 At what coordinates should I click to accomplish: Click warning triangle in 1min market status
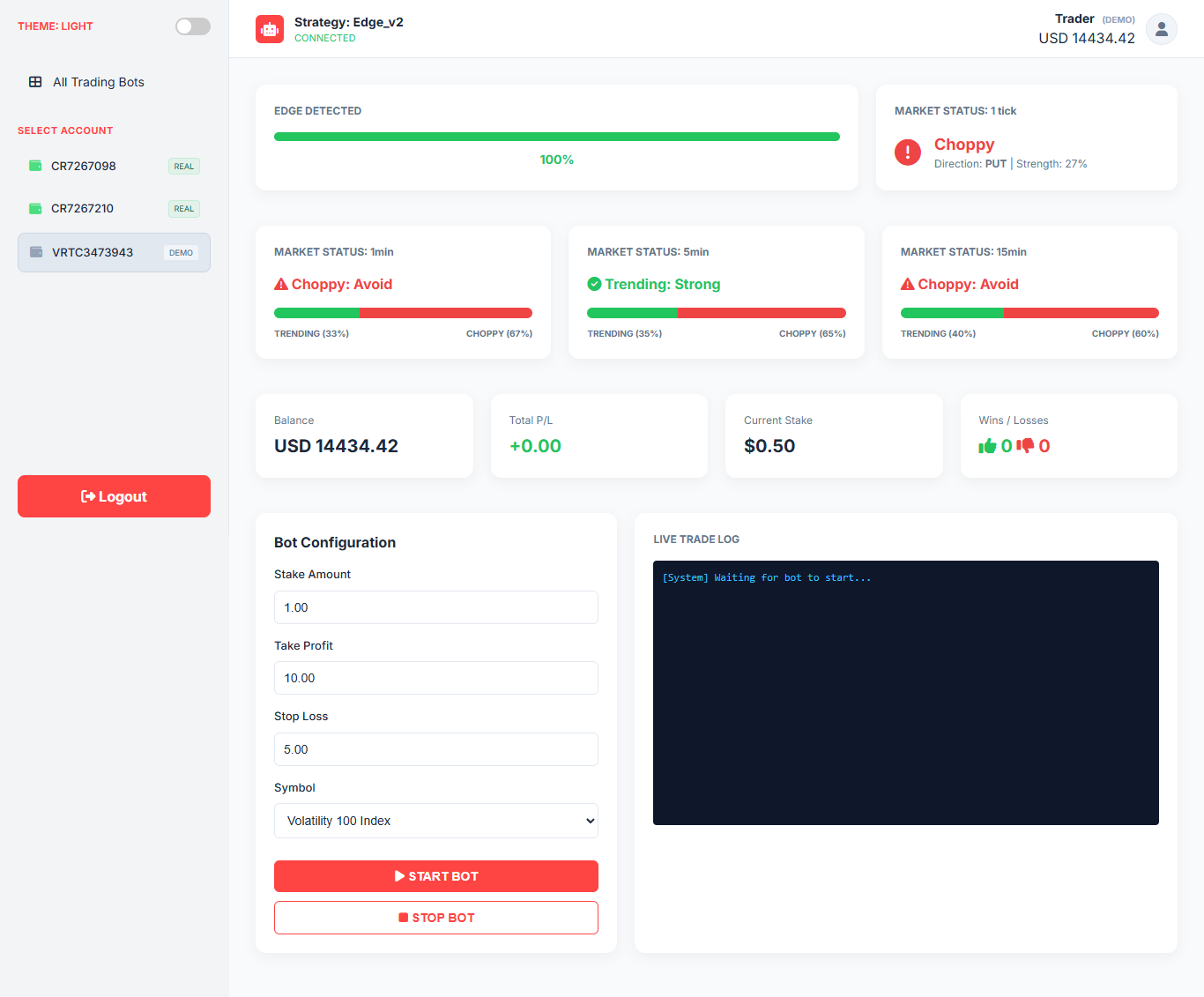(x=281, y=284)
